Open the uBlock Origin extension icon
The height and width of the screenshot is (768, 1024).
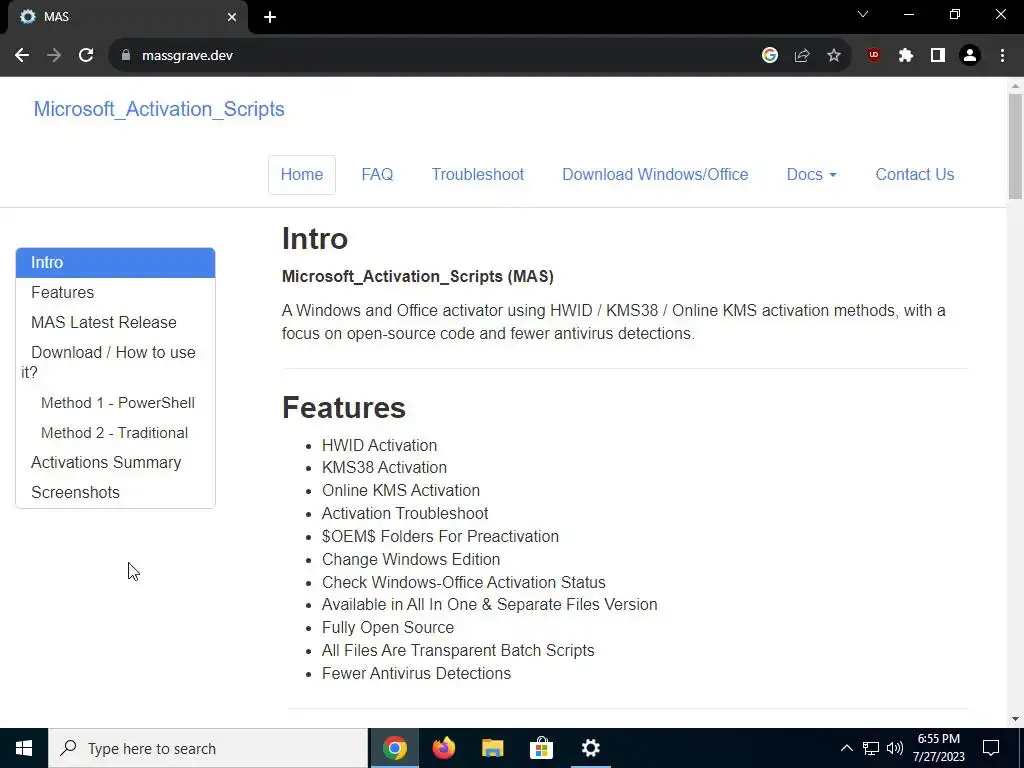874,56
